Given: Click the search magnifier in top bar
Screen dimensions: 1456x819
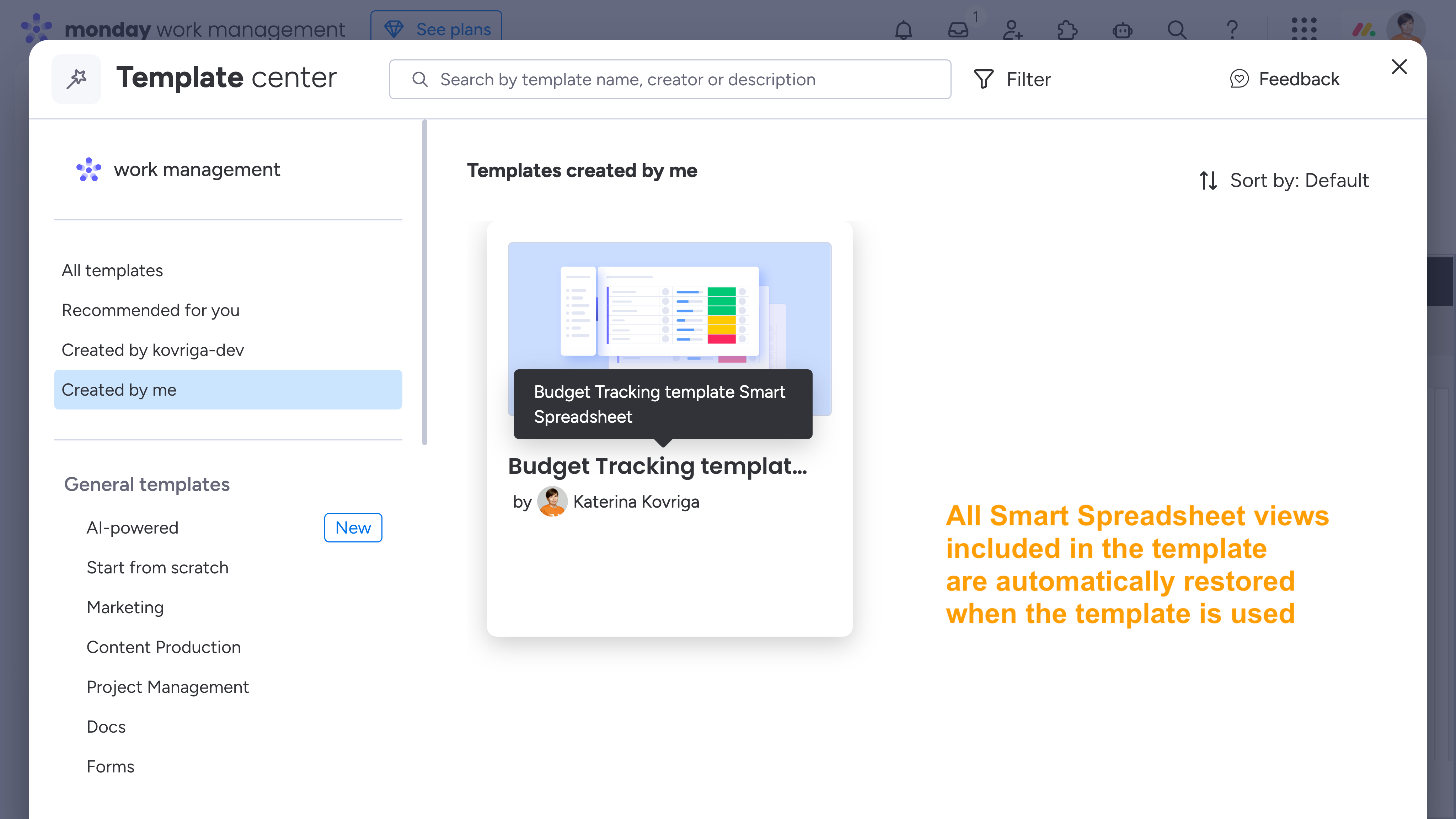Looking at the screenshot, I should pyautogui.click(x=1177, y=30).
